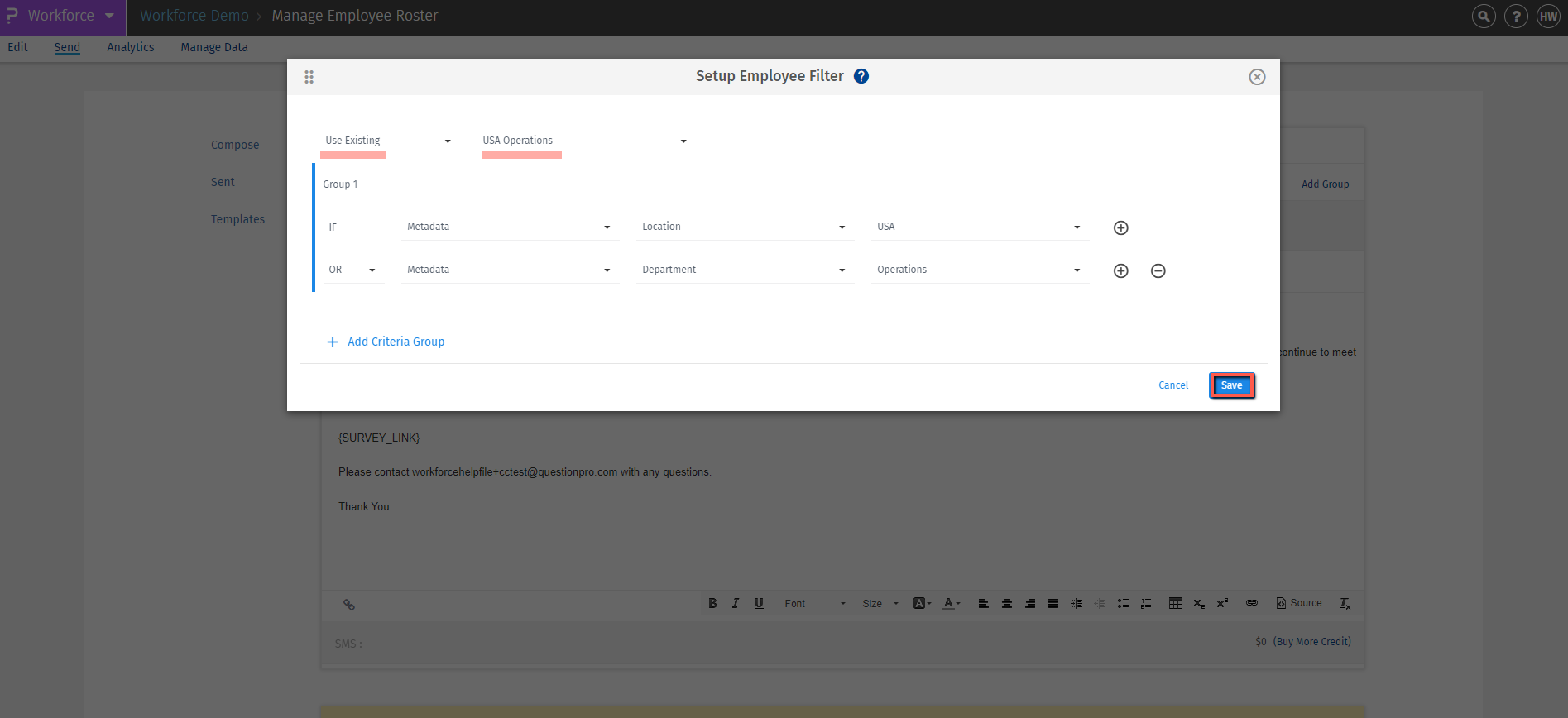Insert hyperlink from editor toolbar
The image size is (1568, 718).
(1252, 603)
